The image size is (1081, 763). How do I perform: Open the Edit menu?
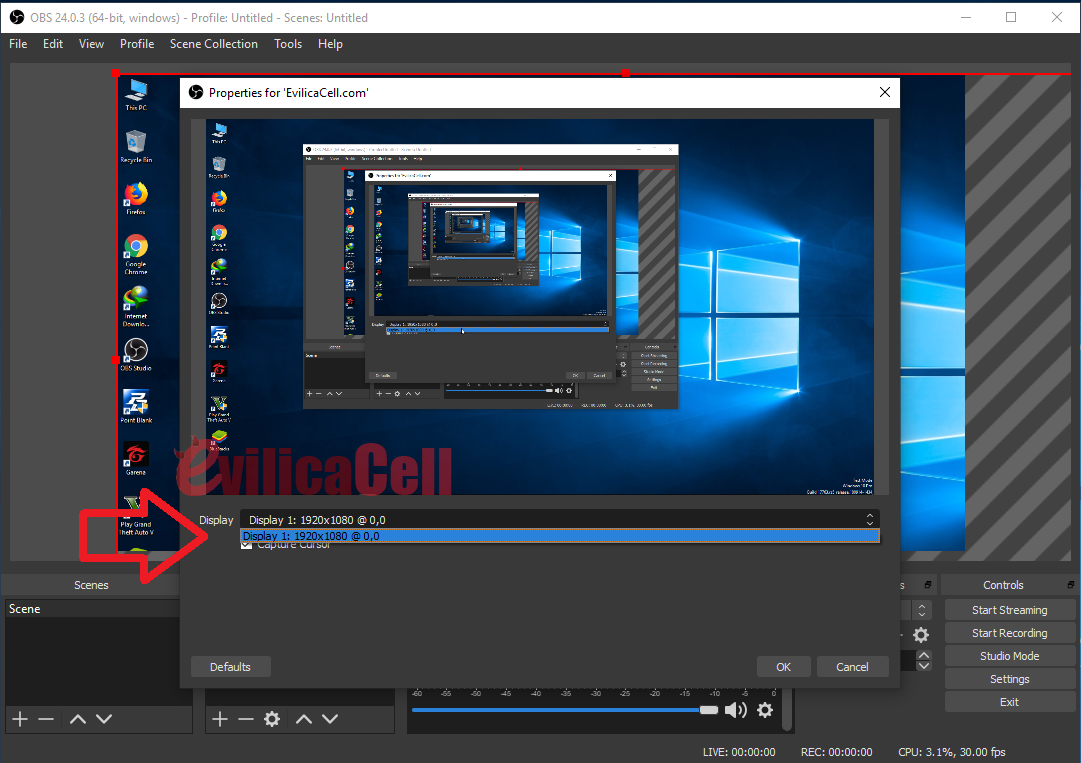[52, 43]
